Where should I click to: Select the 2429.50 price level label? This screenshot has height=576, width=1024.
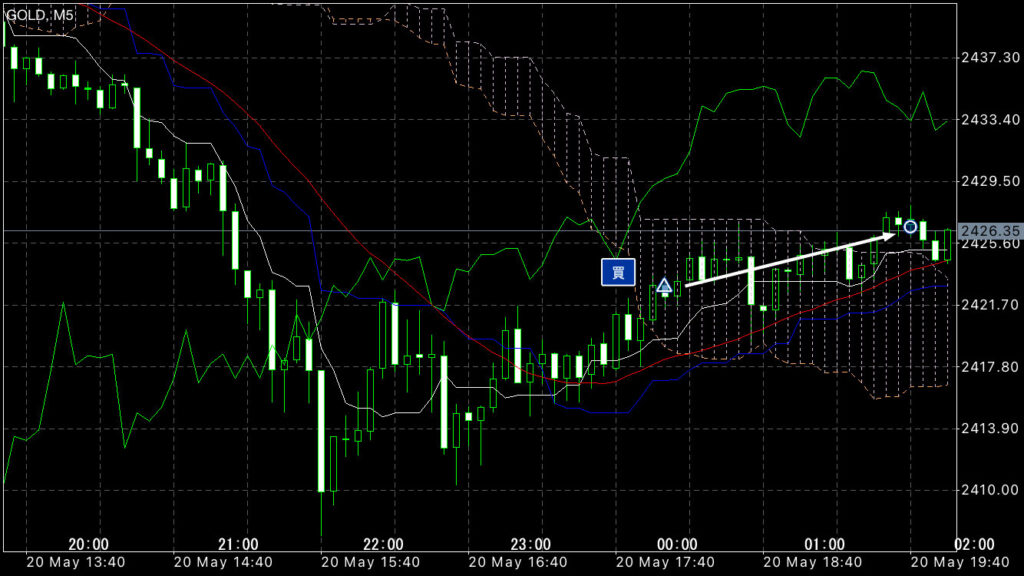(x=990, y=181)
